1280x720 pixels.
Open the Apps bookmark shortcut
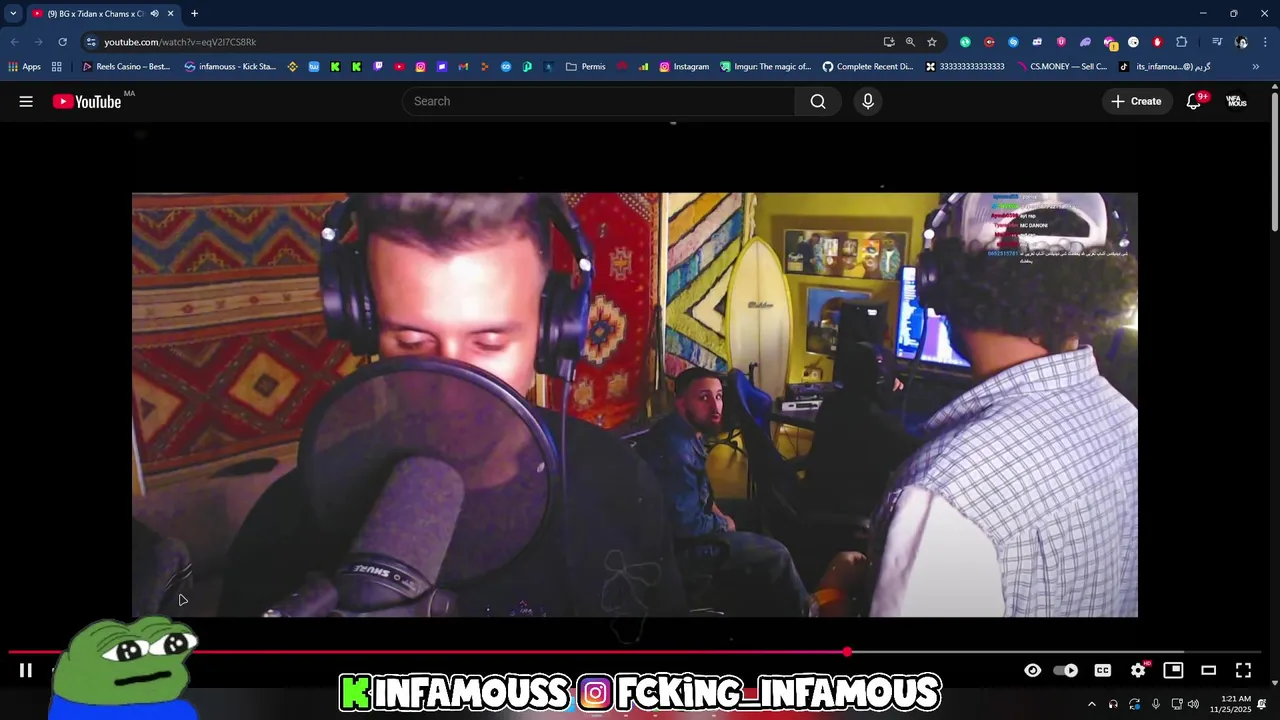[24, 67]
